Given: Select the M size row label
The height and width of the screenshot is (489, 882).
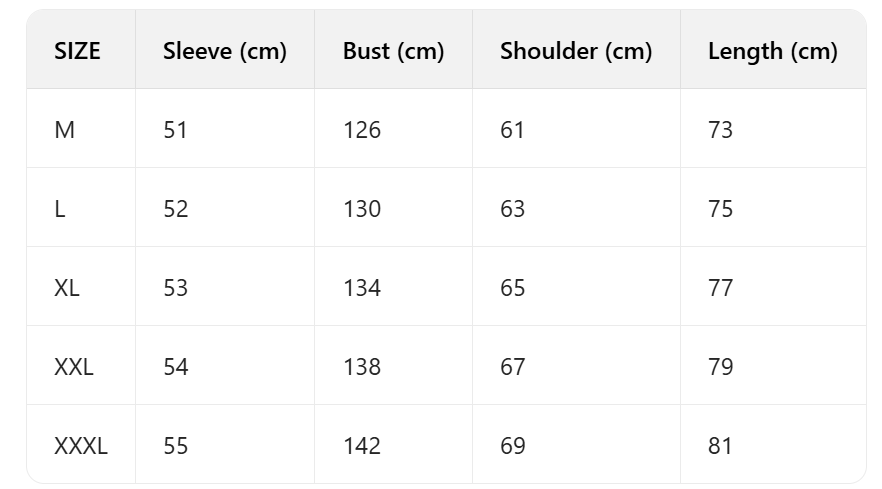Looking at the screenshot, I should click(x=65, y=130).
